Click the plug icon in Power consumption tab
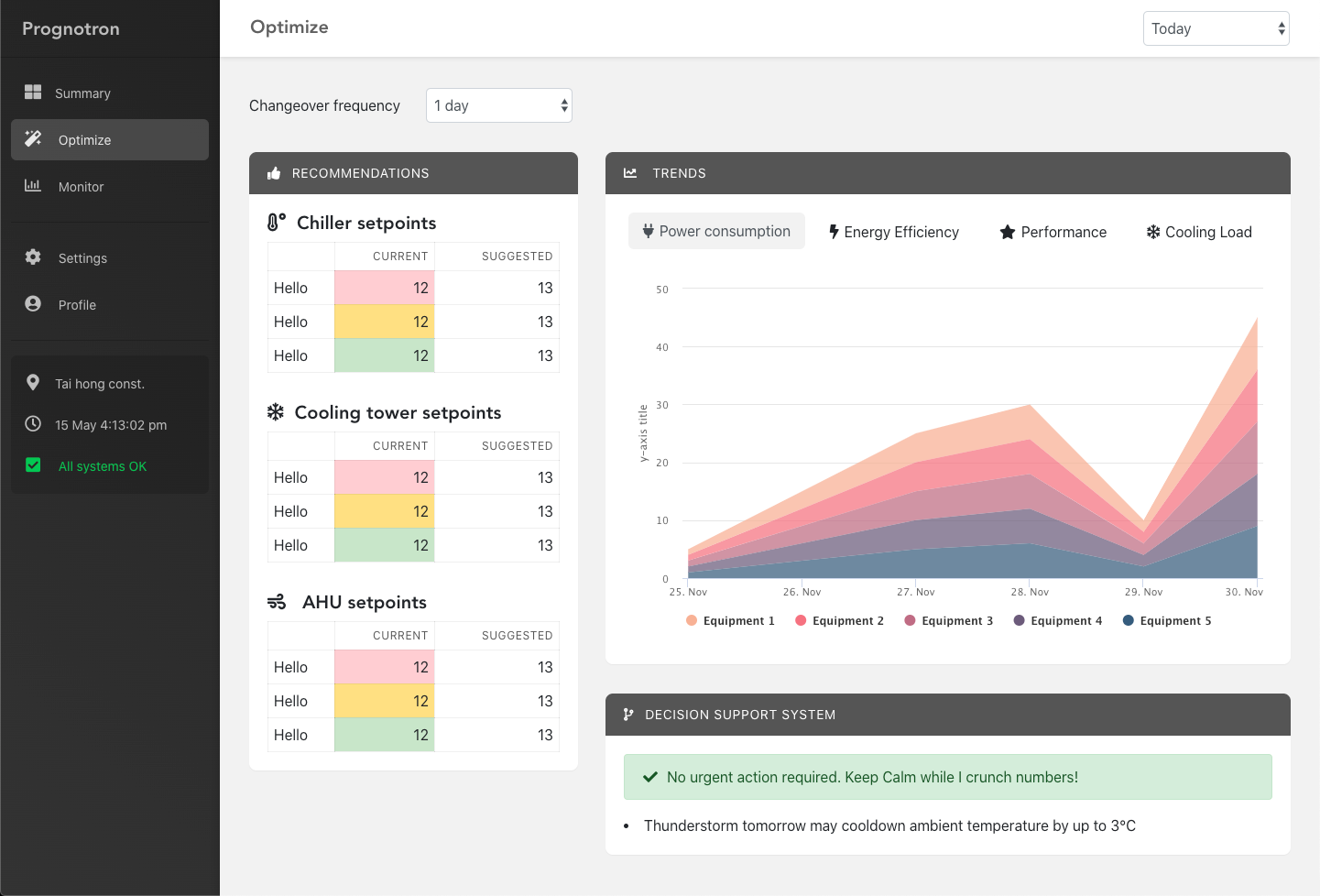This screenshot has height=896, width=1320. 649,231
